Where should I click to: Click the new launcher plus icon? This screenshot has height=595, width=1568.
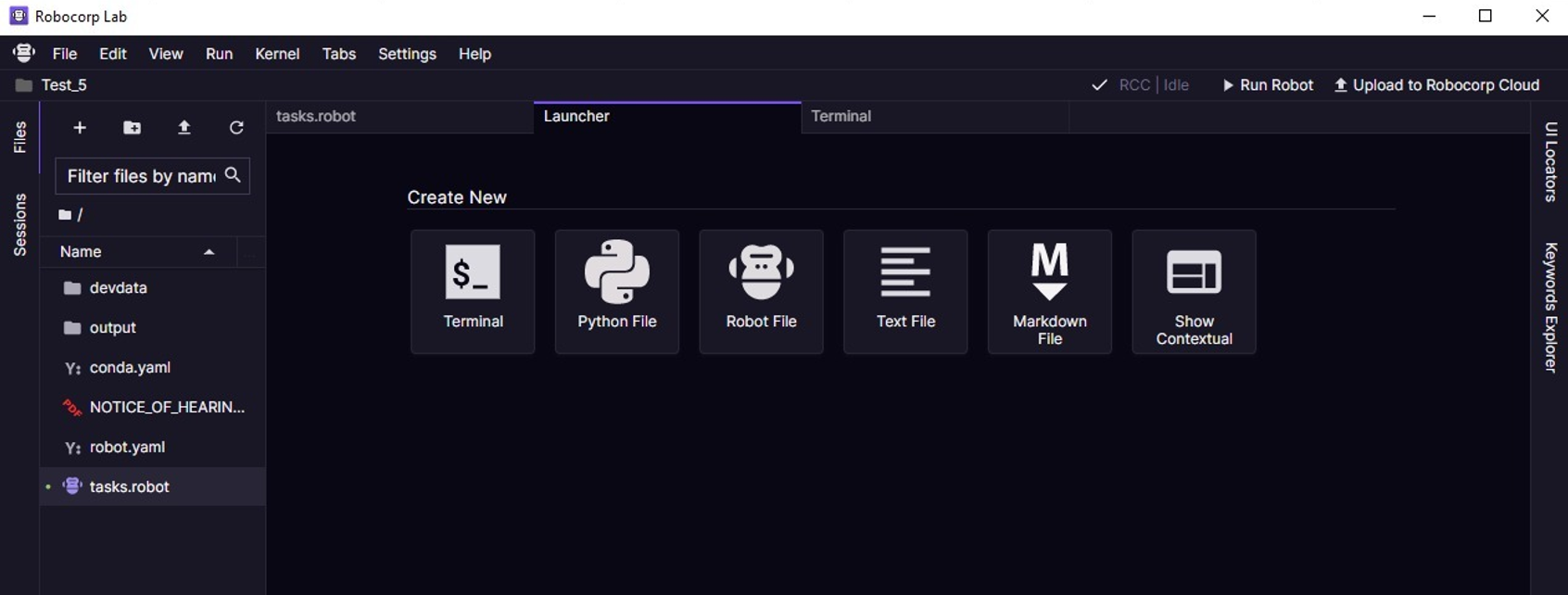click(80, 128)
